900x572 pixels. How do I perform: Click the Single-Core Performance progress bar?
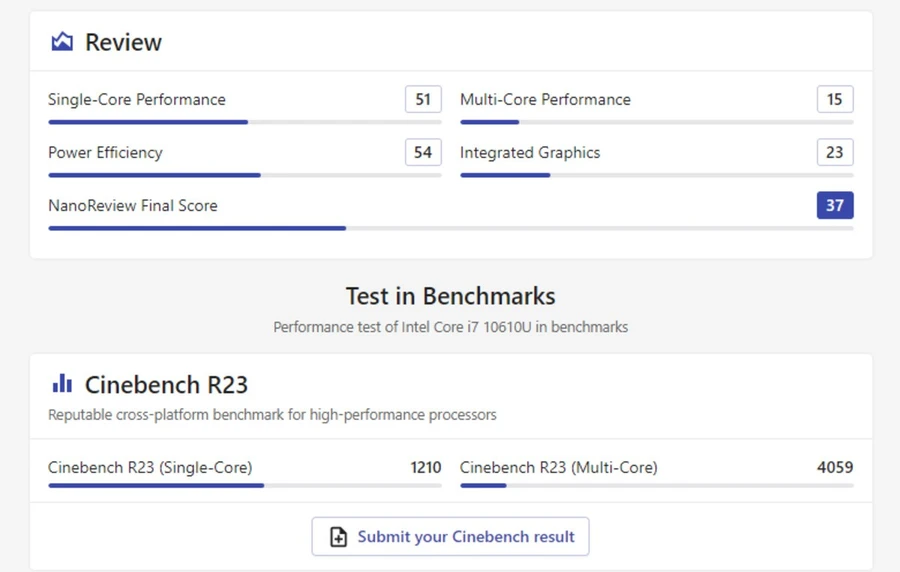(x=245, y=122)
